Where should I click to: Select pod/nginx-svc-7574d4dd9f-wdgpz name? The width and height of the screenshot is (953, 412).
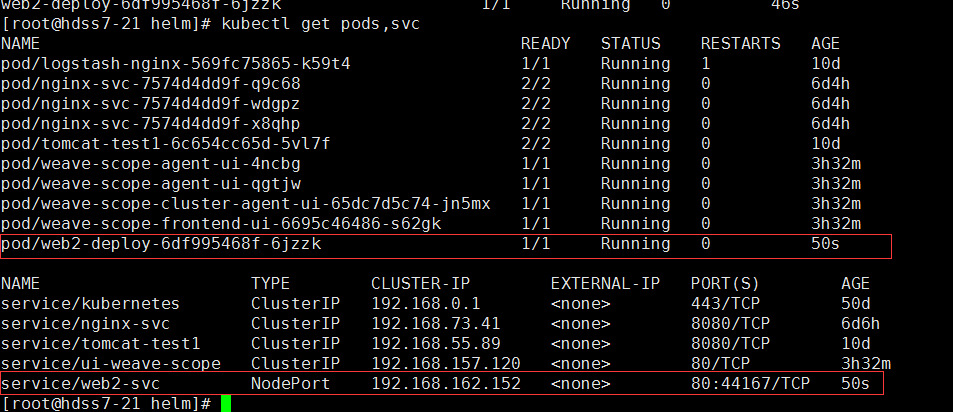tap(151, 104)
